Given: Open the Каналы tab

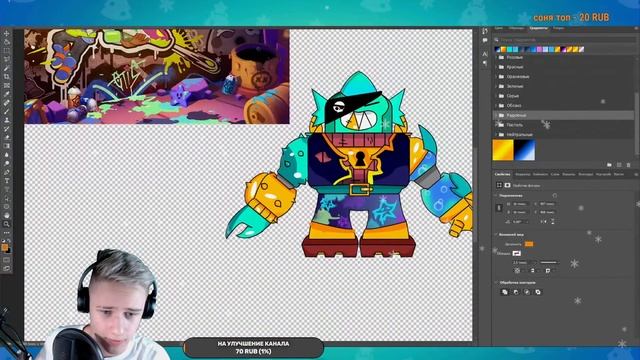Looking at the screenshot, I should tap(569, 174).
